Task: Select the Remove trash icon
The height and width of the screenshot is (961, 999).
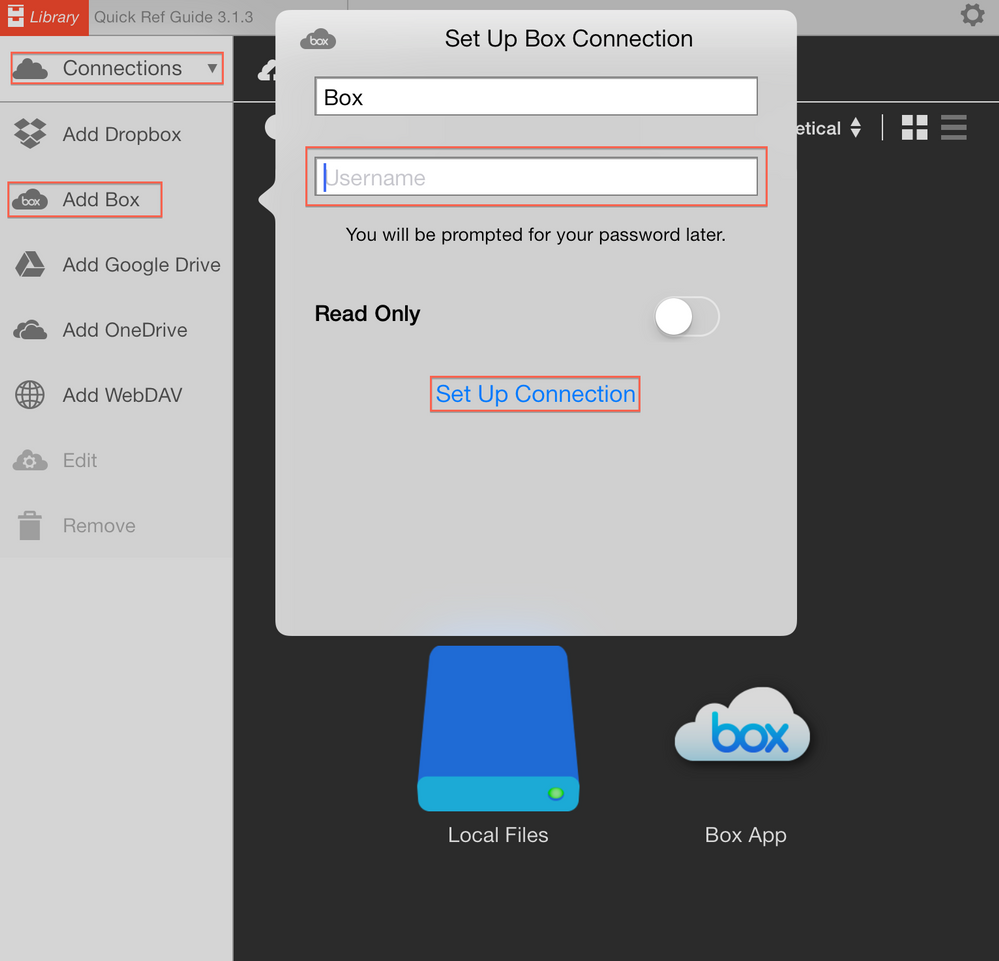Action: pyautogui.click(x=29, y=525)
